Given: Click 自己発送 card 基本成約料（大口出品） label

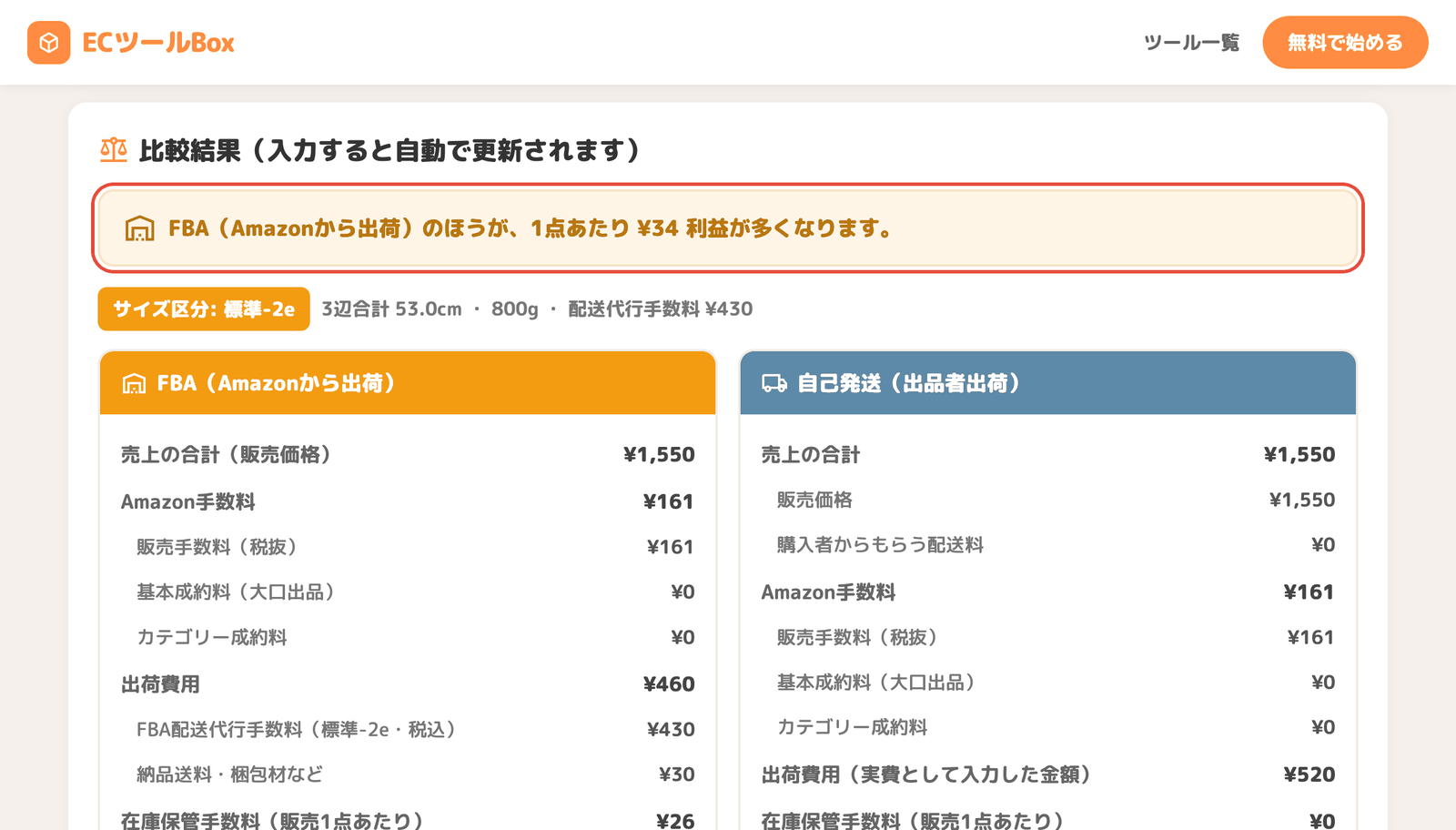Looking at the screenshot, I should point(877,683).
